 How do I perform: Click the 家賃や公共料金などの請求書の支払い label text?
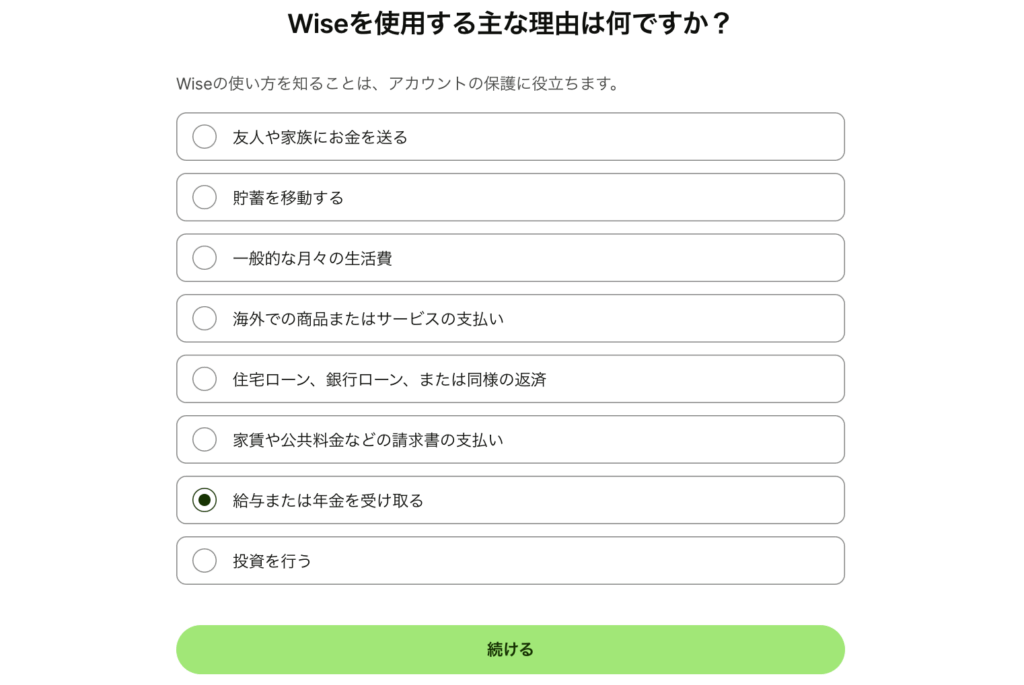point(368,440)
